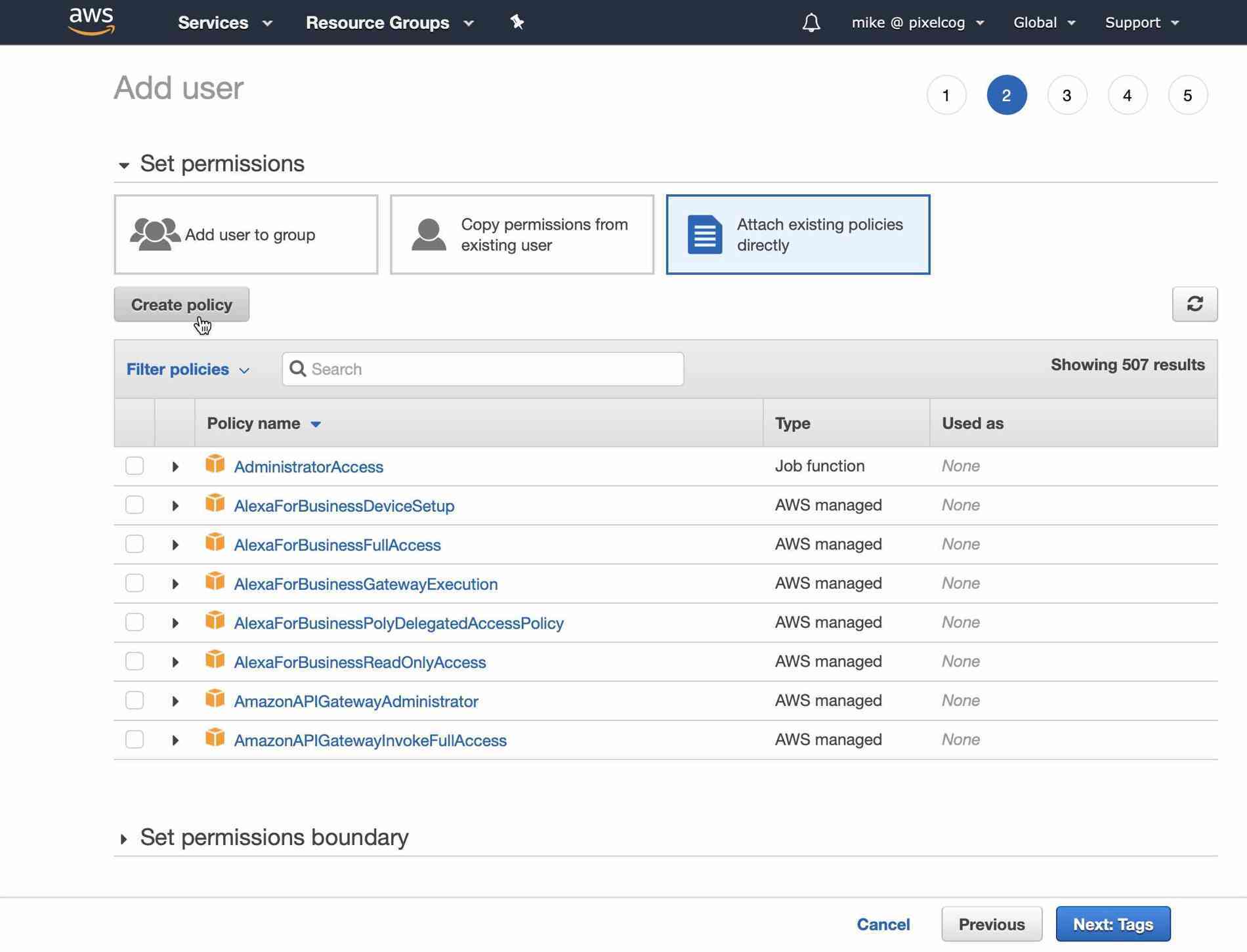Click the document icon for Attach existing policies
Screen dimensions: 1247x952
(x=705, y=234)
